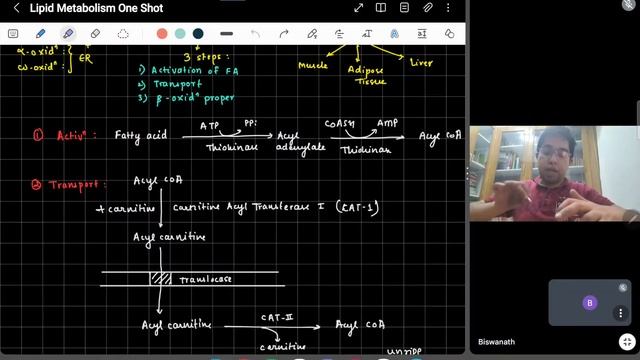Open the pen thickness selector
This screenshot has width=640, height=360.
(x=227, y=33)
